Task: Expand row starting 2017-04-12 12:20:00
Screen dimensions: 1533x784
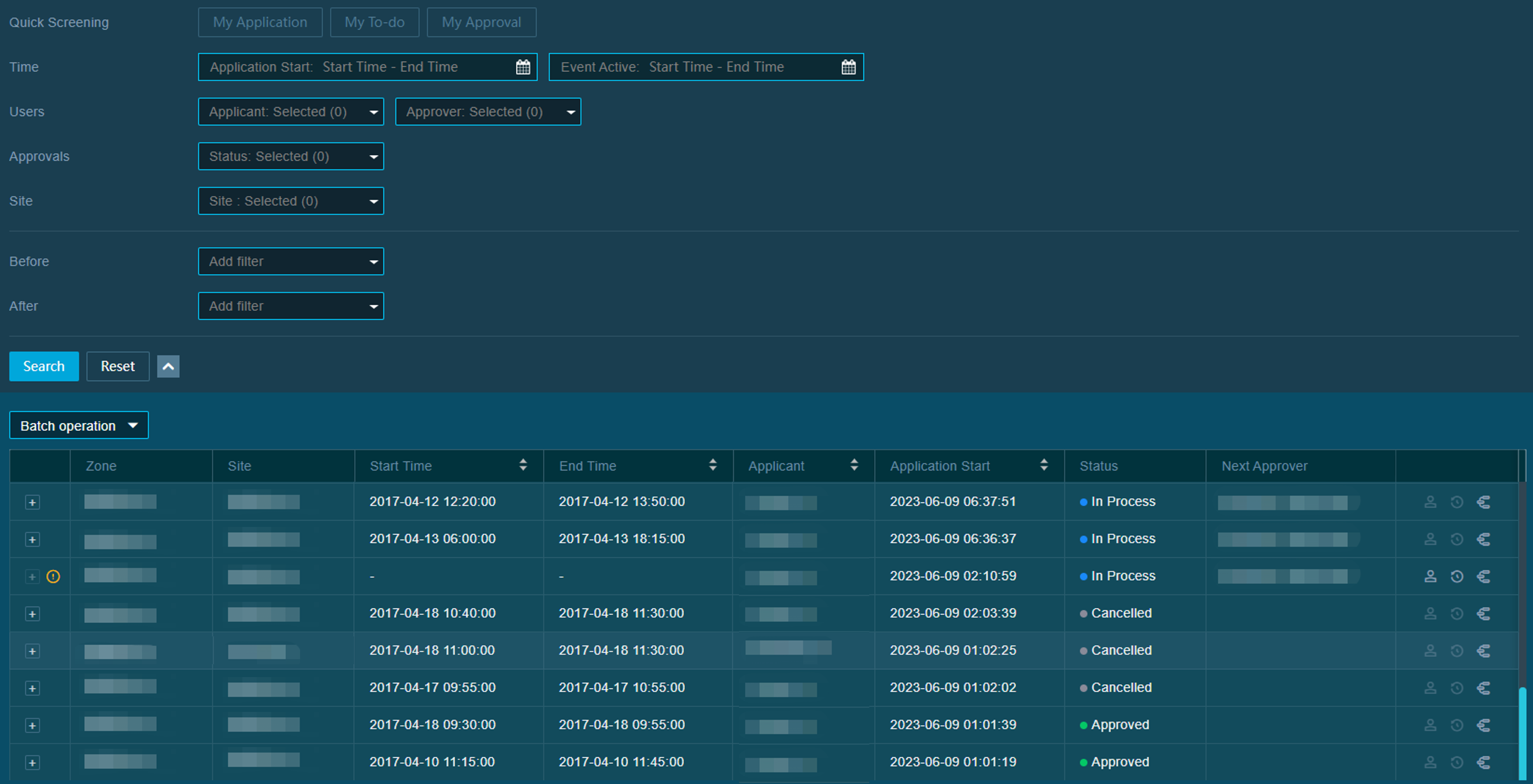Action: pyautogui.click(x=33, y=503)
